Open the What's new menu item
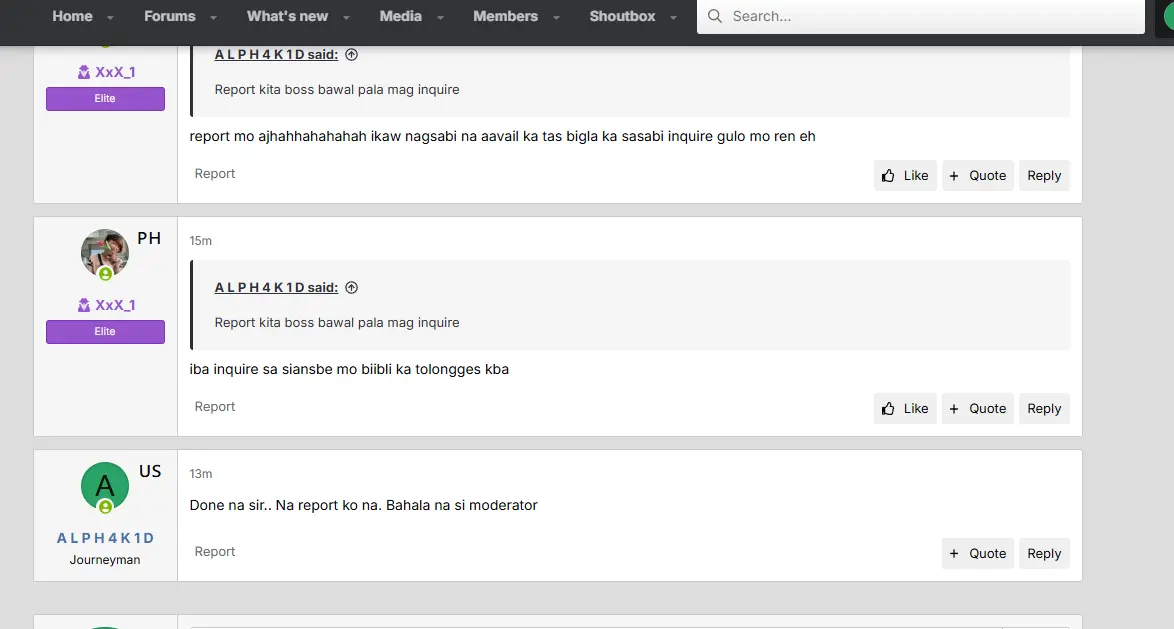The image size is (1174, 629). (x=288, y=16)
